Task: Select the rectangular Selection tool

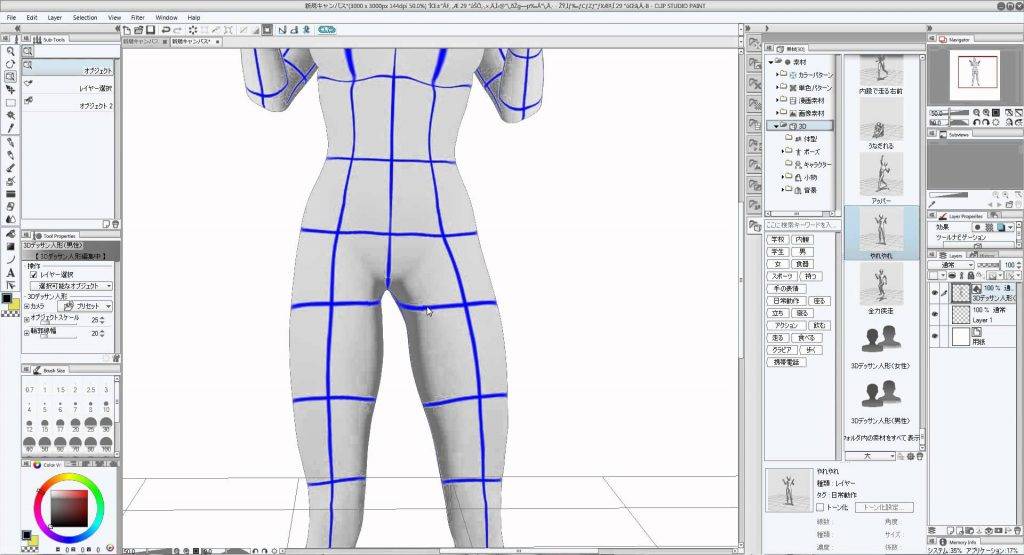Action: 10,103
